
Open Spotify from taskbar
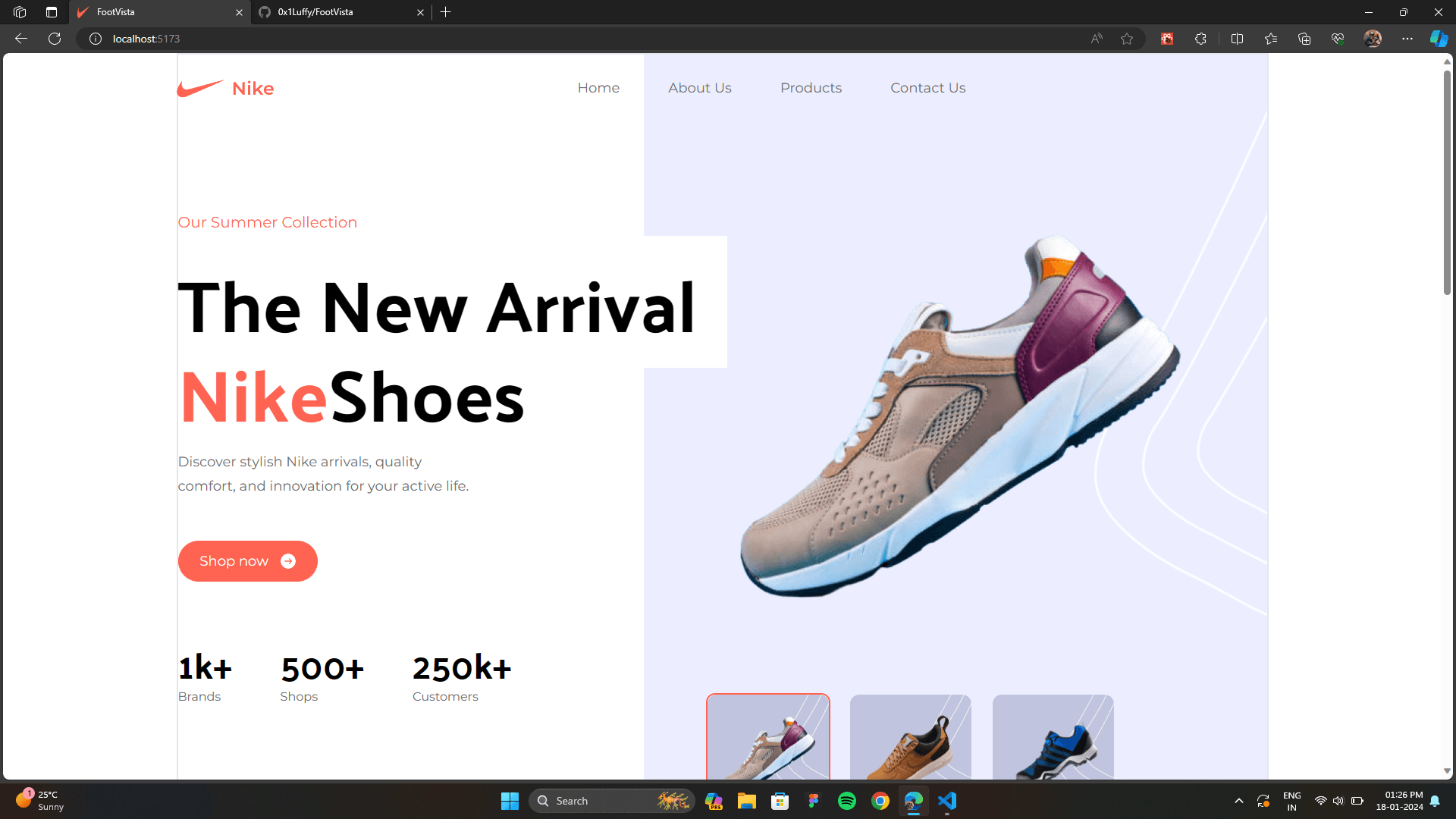[846, 801]
